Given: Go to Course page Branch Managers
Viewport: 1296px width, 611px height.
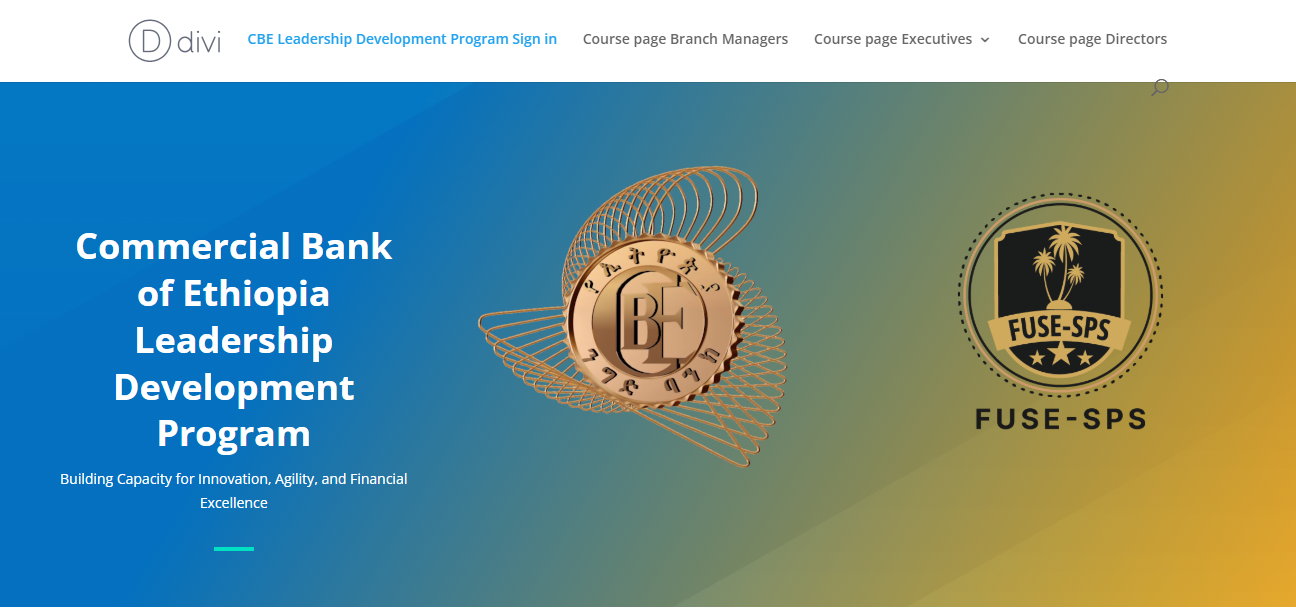Looking at the screenshot, I should [685, 39].
